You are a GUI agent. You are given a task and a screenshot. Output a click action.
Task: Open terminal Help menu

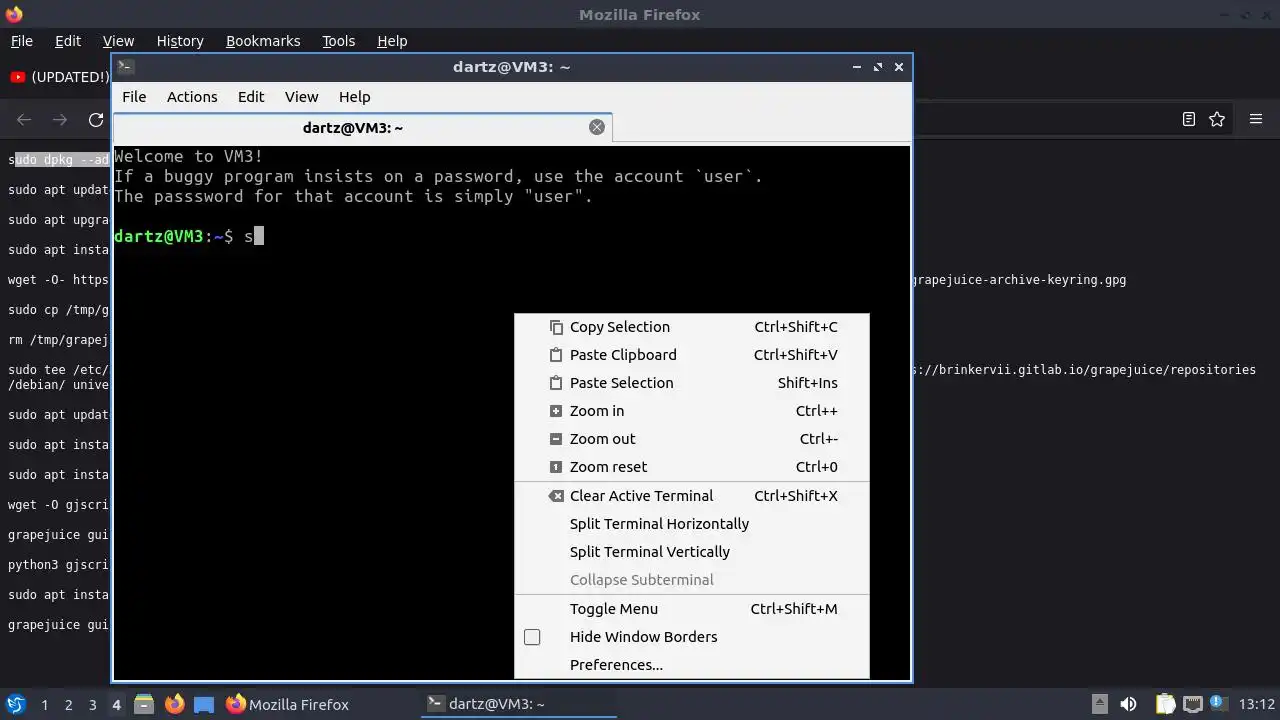355,97
